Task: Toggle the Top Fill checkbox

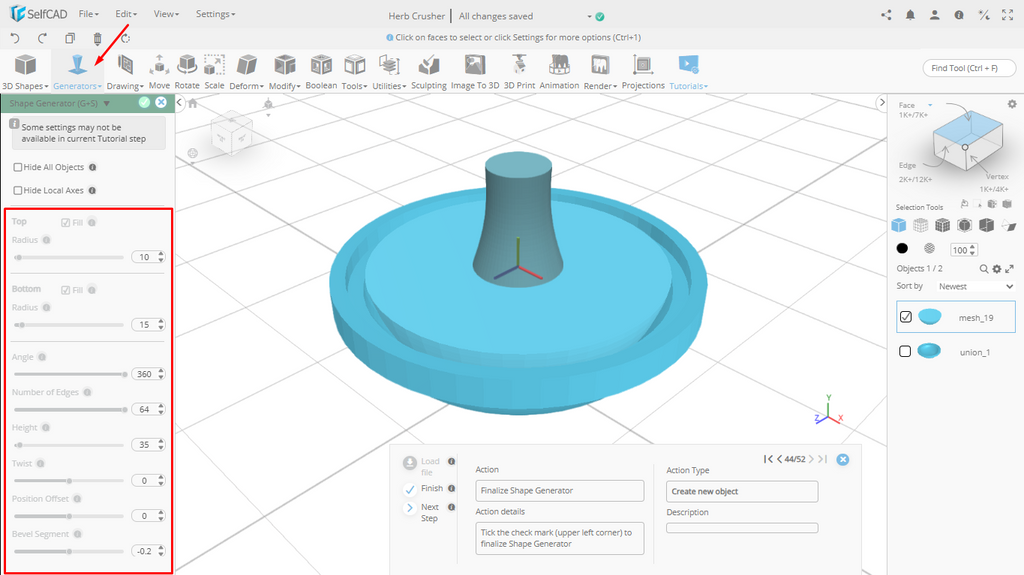Action: (x=65, y=223)
